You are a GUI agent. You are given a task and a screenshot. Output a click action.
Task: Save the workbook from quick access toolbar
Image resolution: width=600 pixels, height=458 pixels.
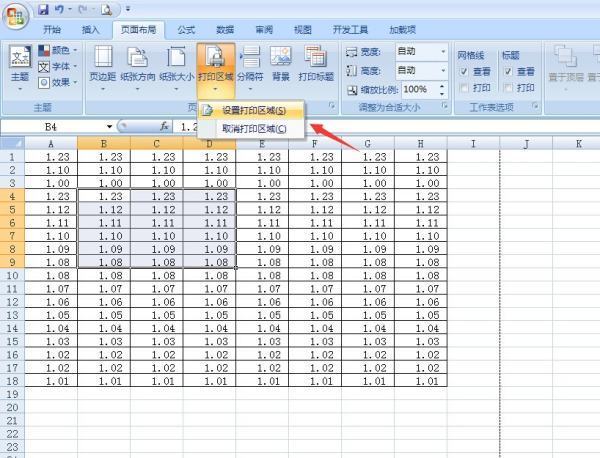(43, 9)
